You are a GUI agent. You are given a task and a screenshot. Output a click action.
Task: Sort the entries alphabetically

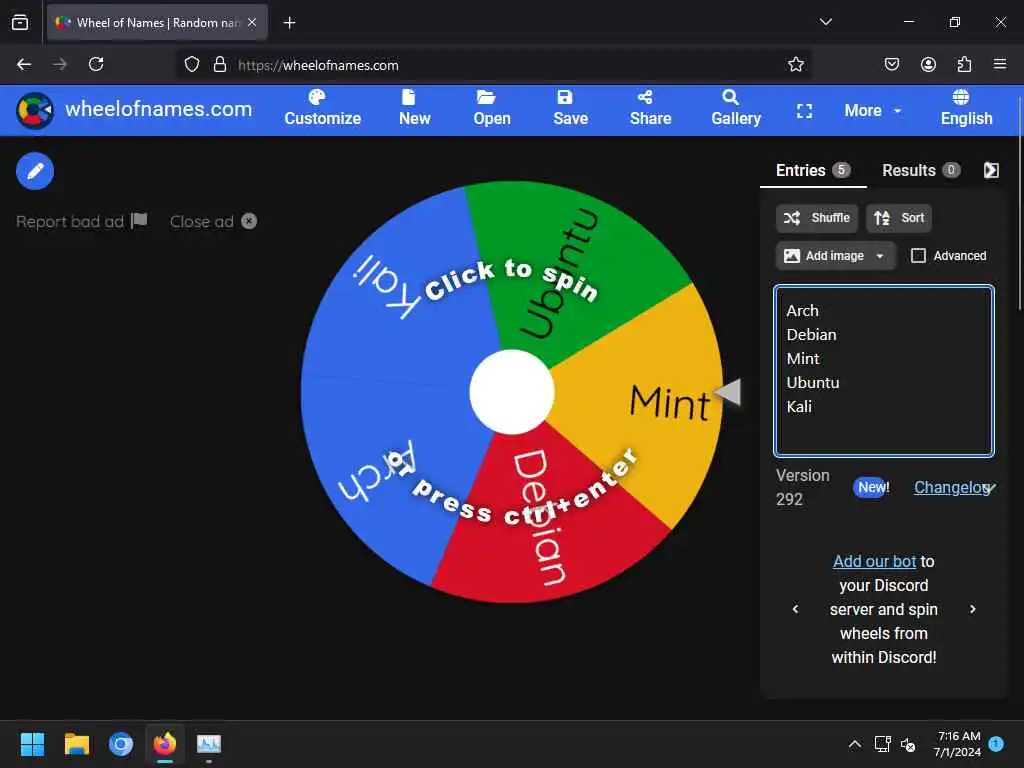click(x=899, y=218)
